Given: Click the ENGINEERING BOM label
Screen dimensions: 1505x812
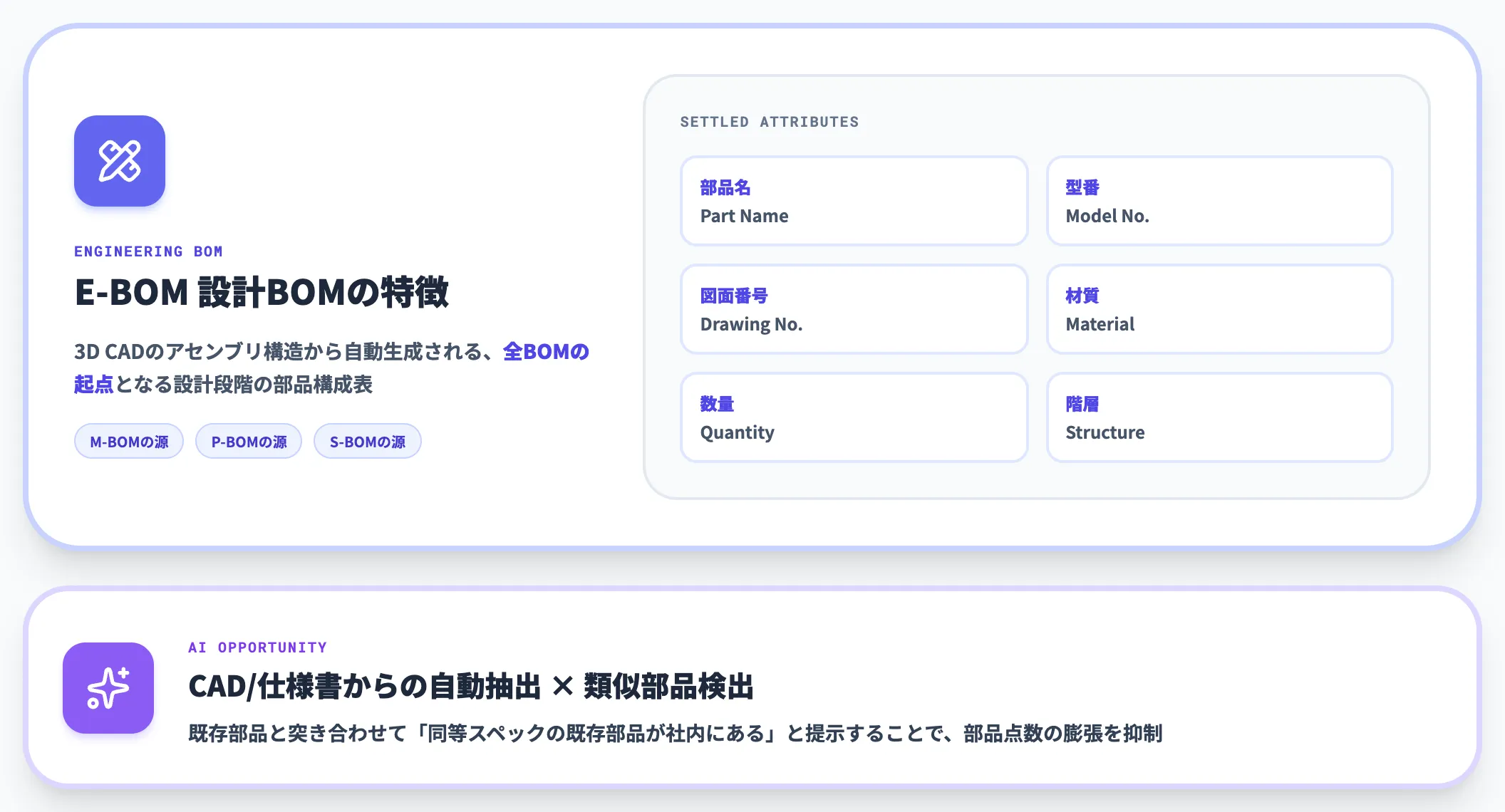Looking at the screenshot, I should 148,251.
